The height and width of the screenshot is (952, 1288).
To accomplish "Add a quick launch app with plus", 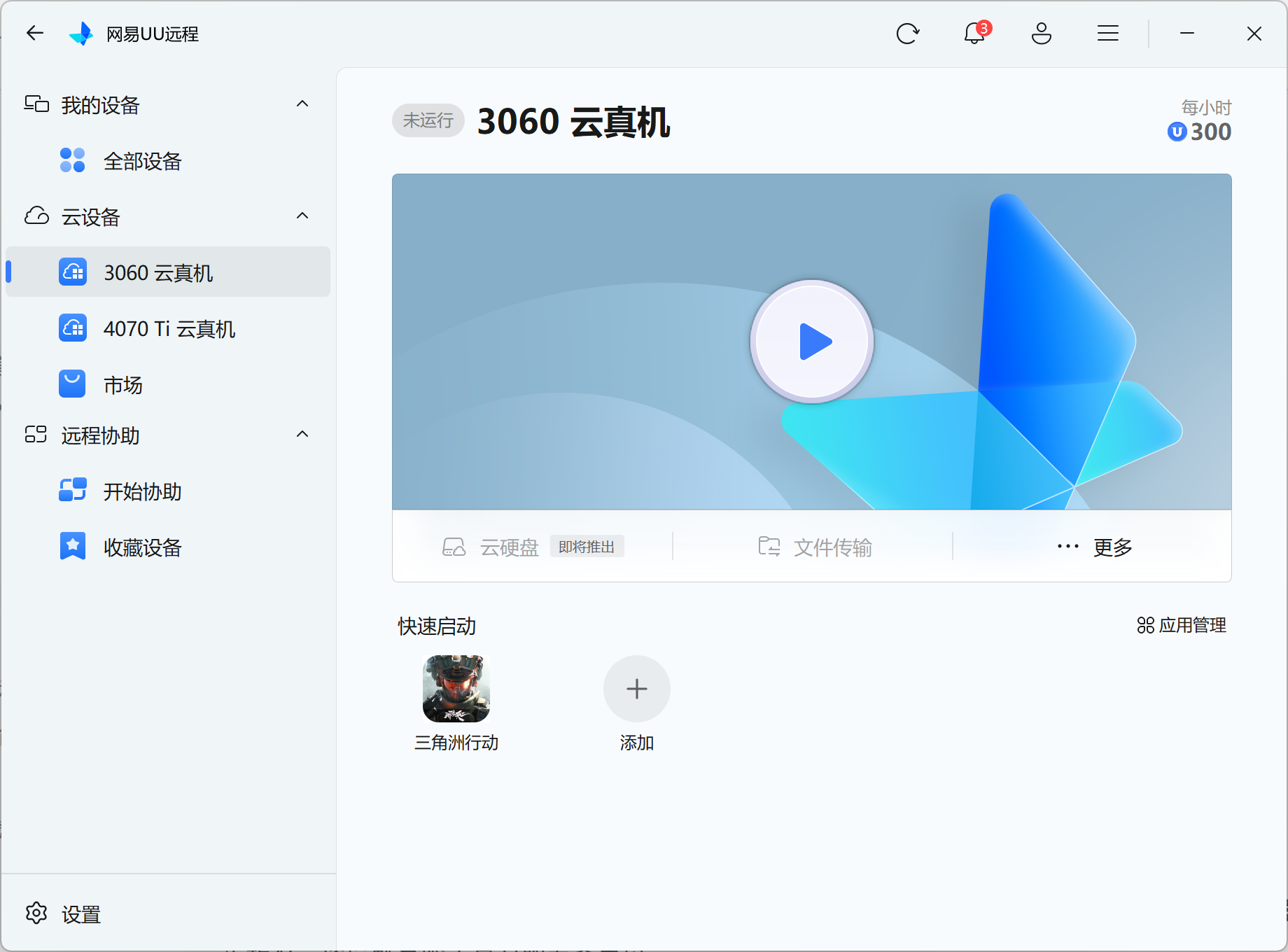I will click(x=637, y=689).
